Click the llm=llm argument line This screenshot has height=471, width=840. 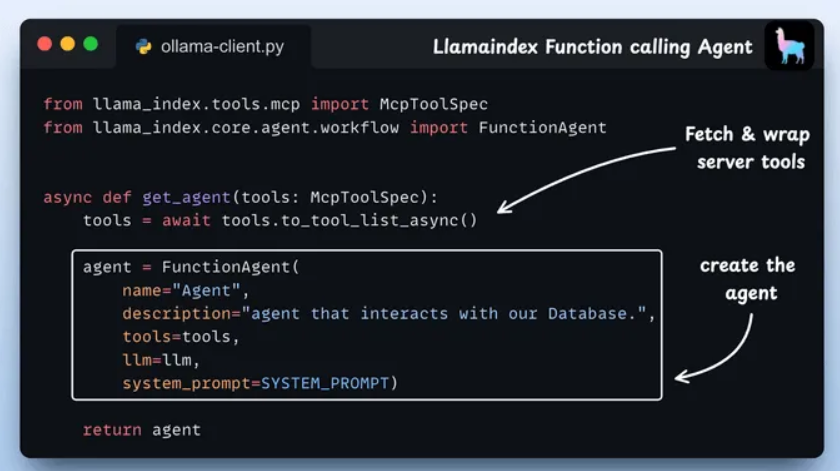tap(161, 360)
